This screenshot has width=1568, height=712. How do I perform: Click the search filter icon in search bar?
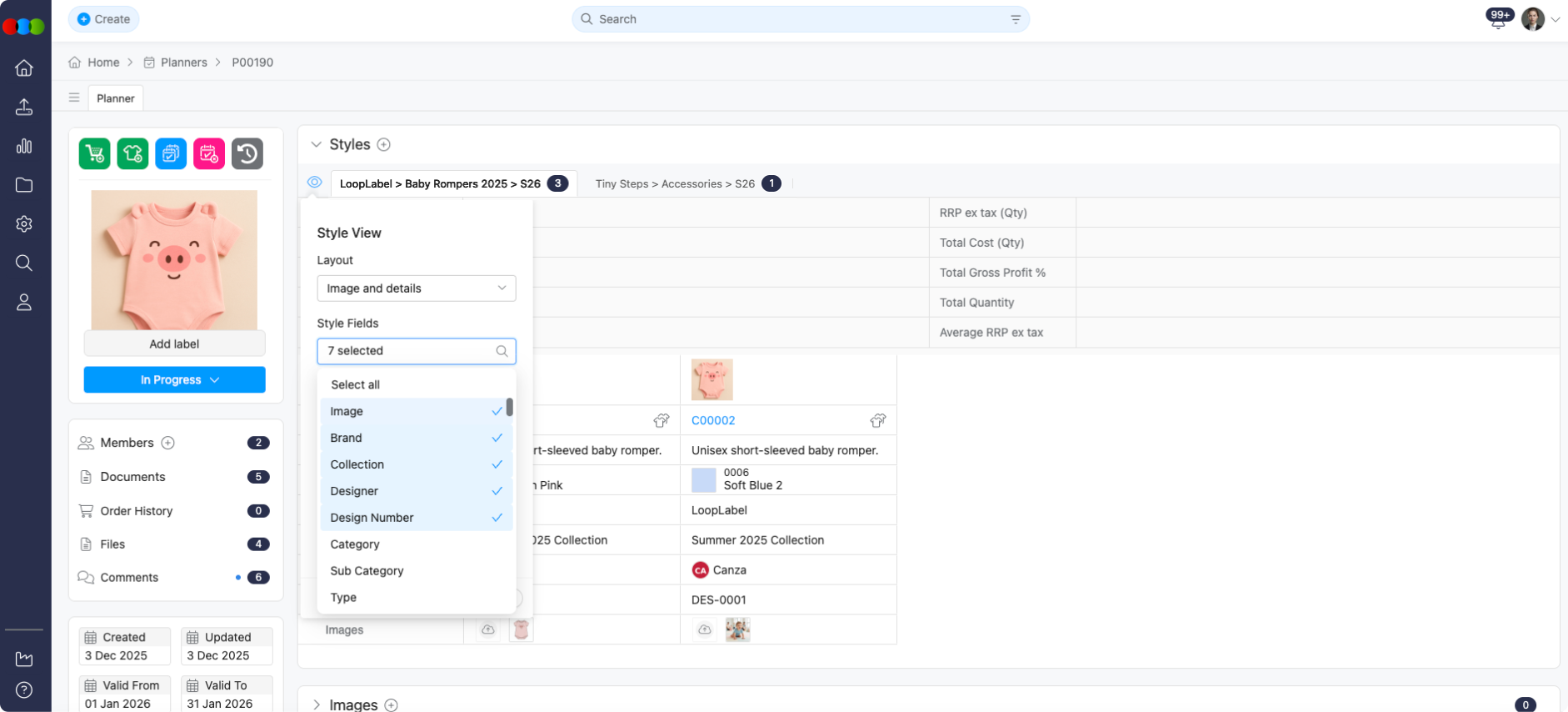coord(1016,19)
